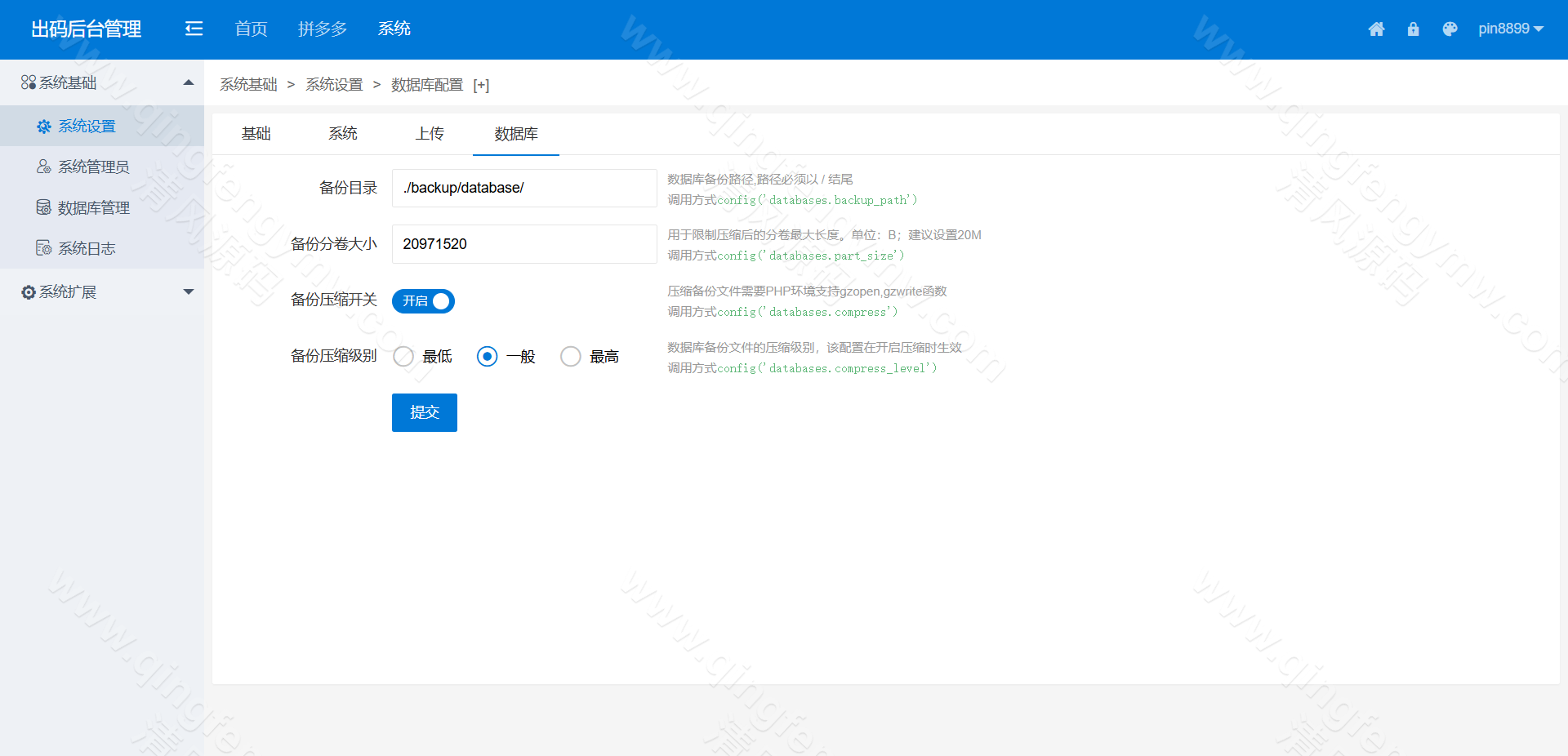Collapse sidebar using hamburger icon
Screen dimensions: 1568x756
click(x=194, y=29)
